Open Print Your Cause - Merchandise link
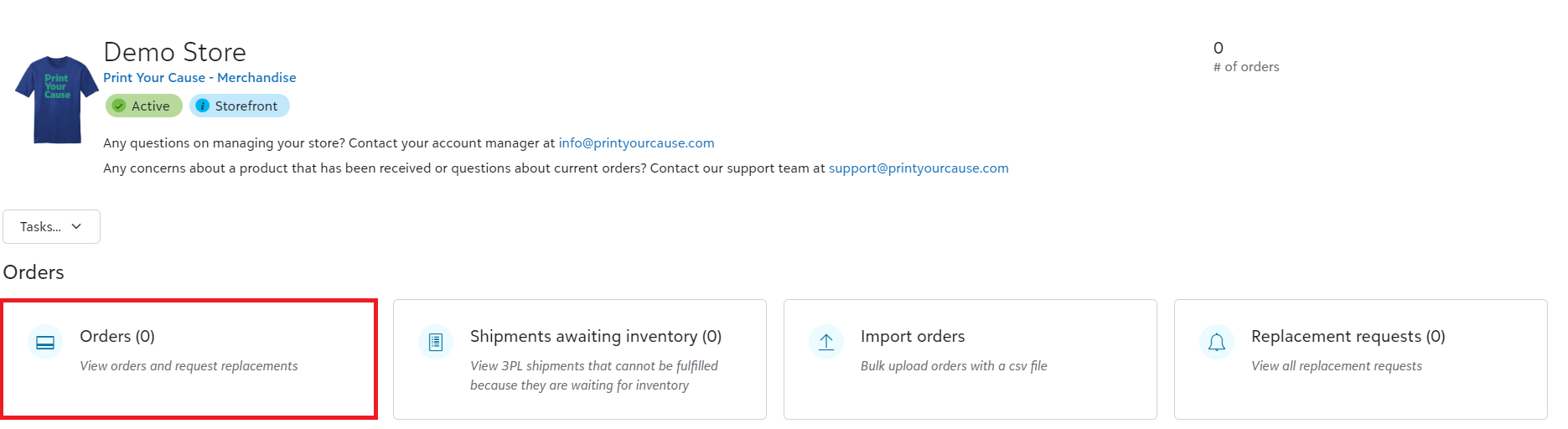The height and width of the screenshot is (429, 1568). pos(199,77)
